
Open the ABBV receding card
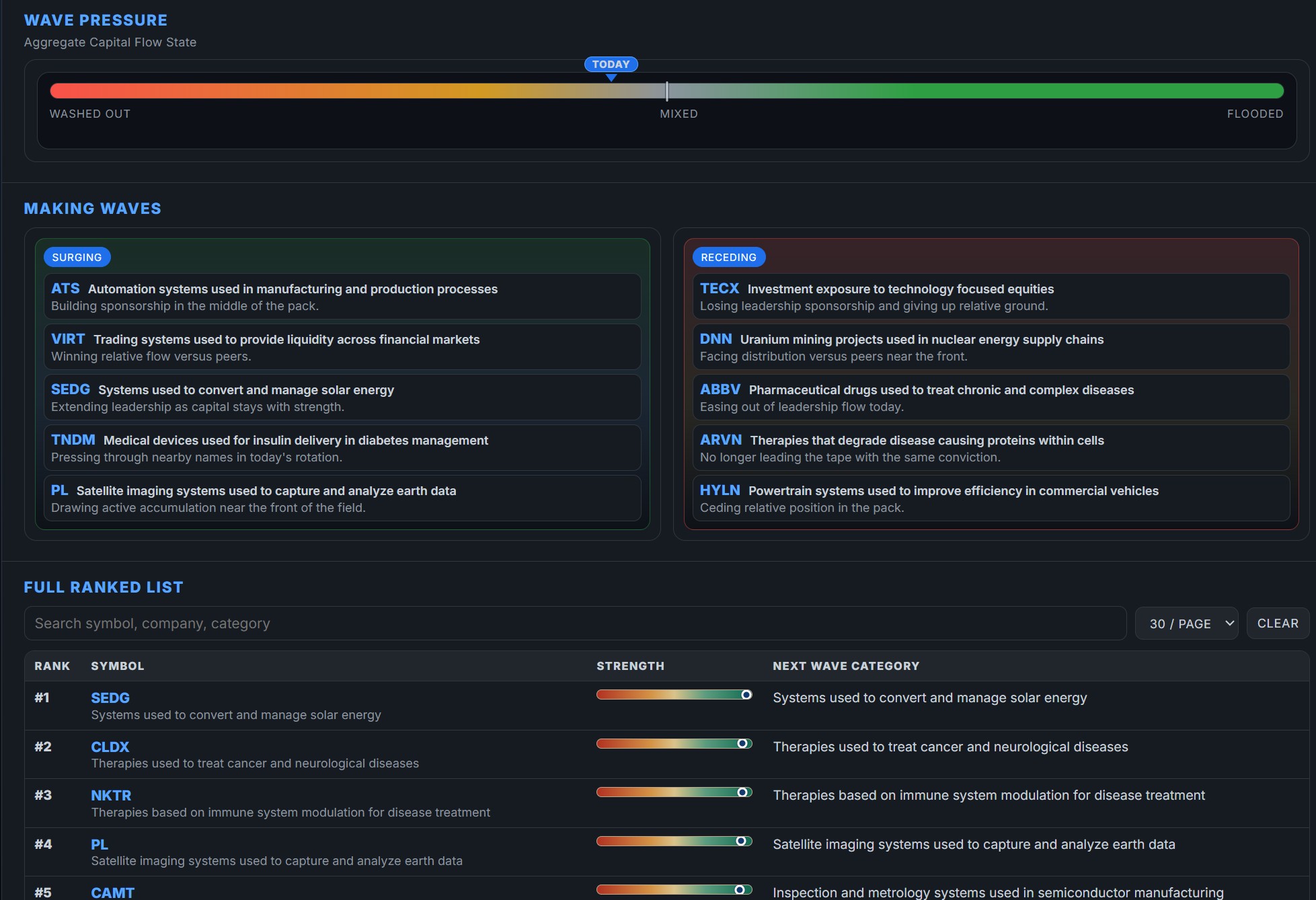(991, 398)
